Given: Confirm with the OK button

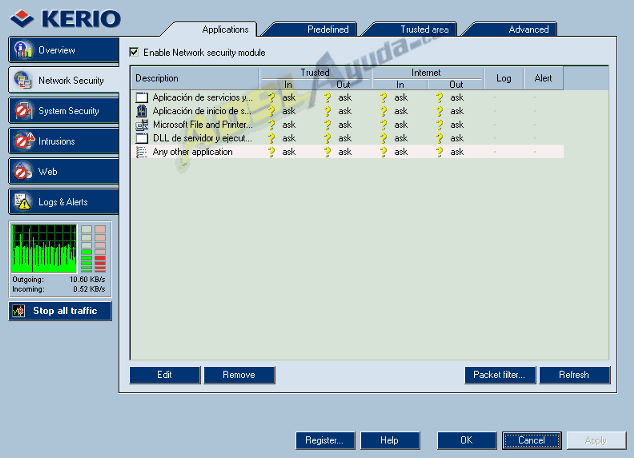Looking at the screenshot, I should coord(467,440).
